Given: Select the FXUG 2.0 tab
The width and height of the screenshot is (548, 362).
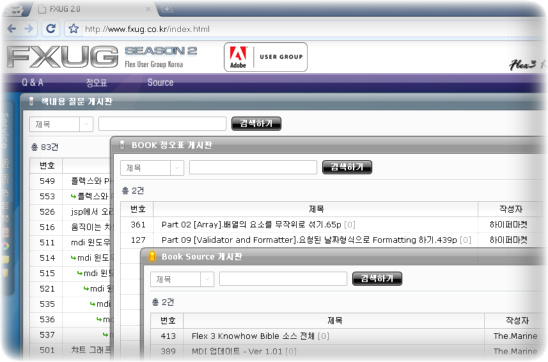Looking at the screenshot, I should pos(94,9).
